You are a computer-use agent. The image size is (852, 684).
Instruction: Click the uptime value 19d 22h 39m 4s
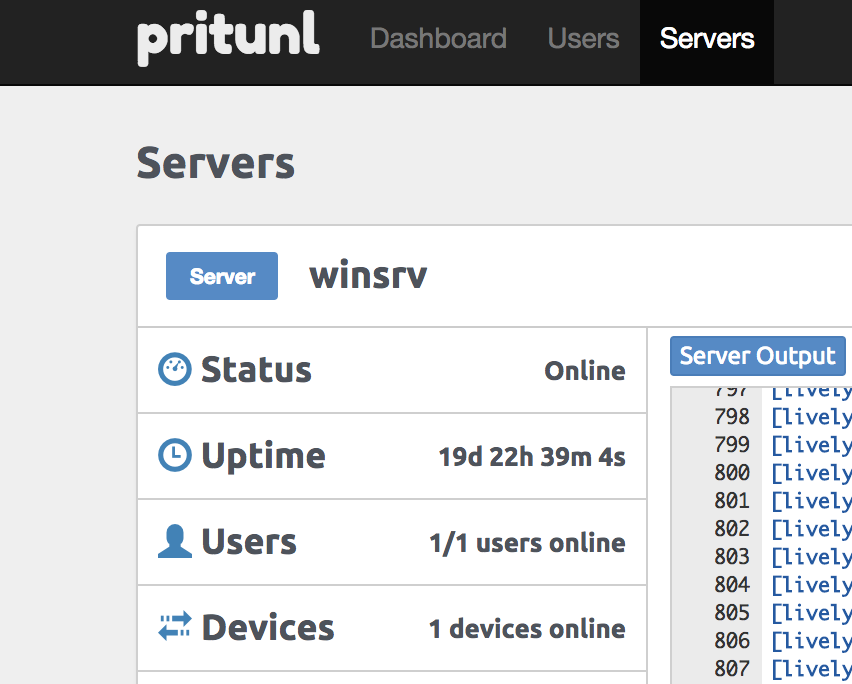532,457
